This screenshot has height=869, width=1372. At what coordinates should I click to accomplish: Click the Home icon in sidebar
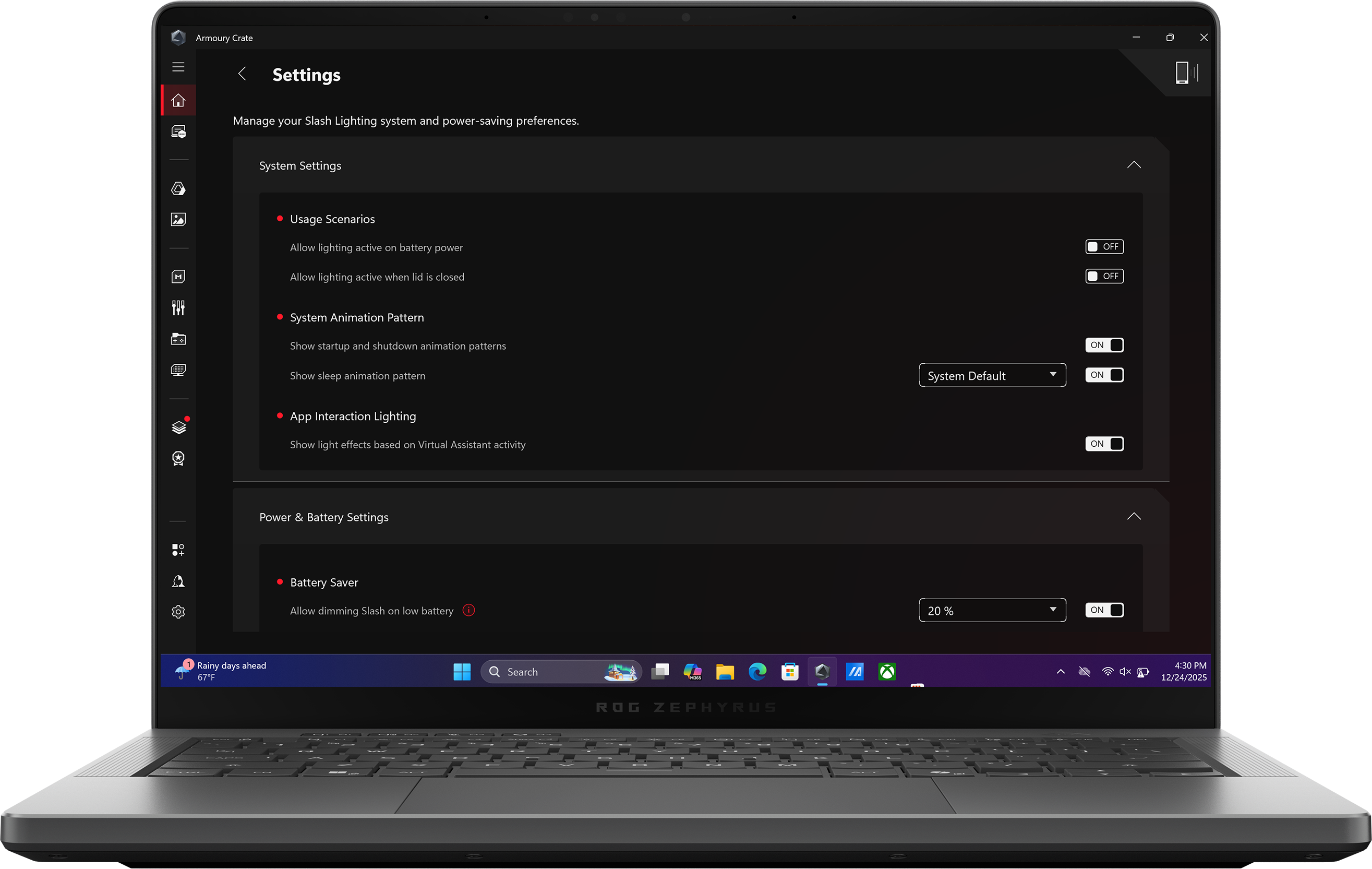point(178,100)
